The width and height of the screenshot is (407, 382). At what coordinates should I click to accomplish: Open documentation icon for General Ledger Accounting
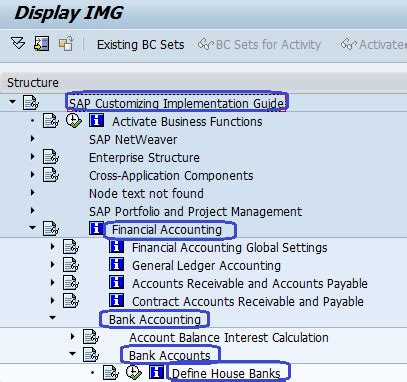(x=71, y=265)
